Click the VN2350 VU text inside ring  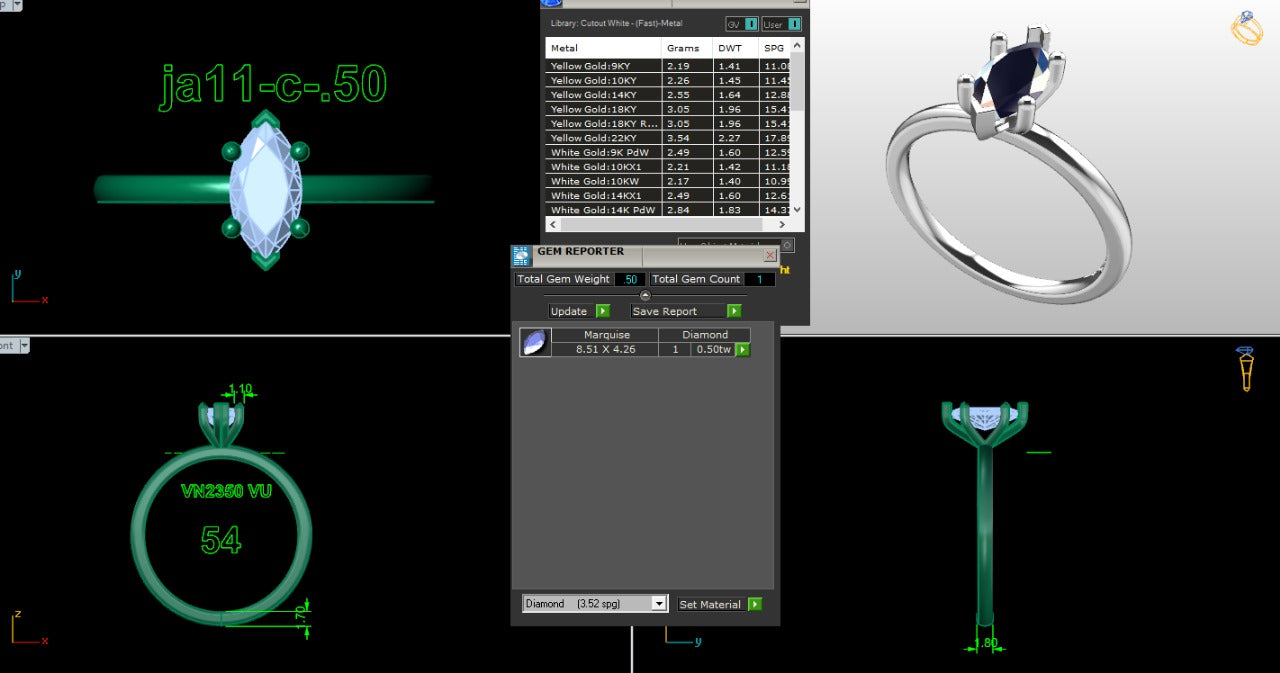coord(227,491)
